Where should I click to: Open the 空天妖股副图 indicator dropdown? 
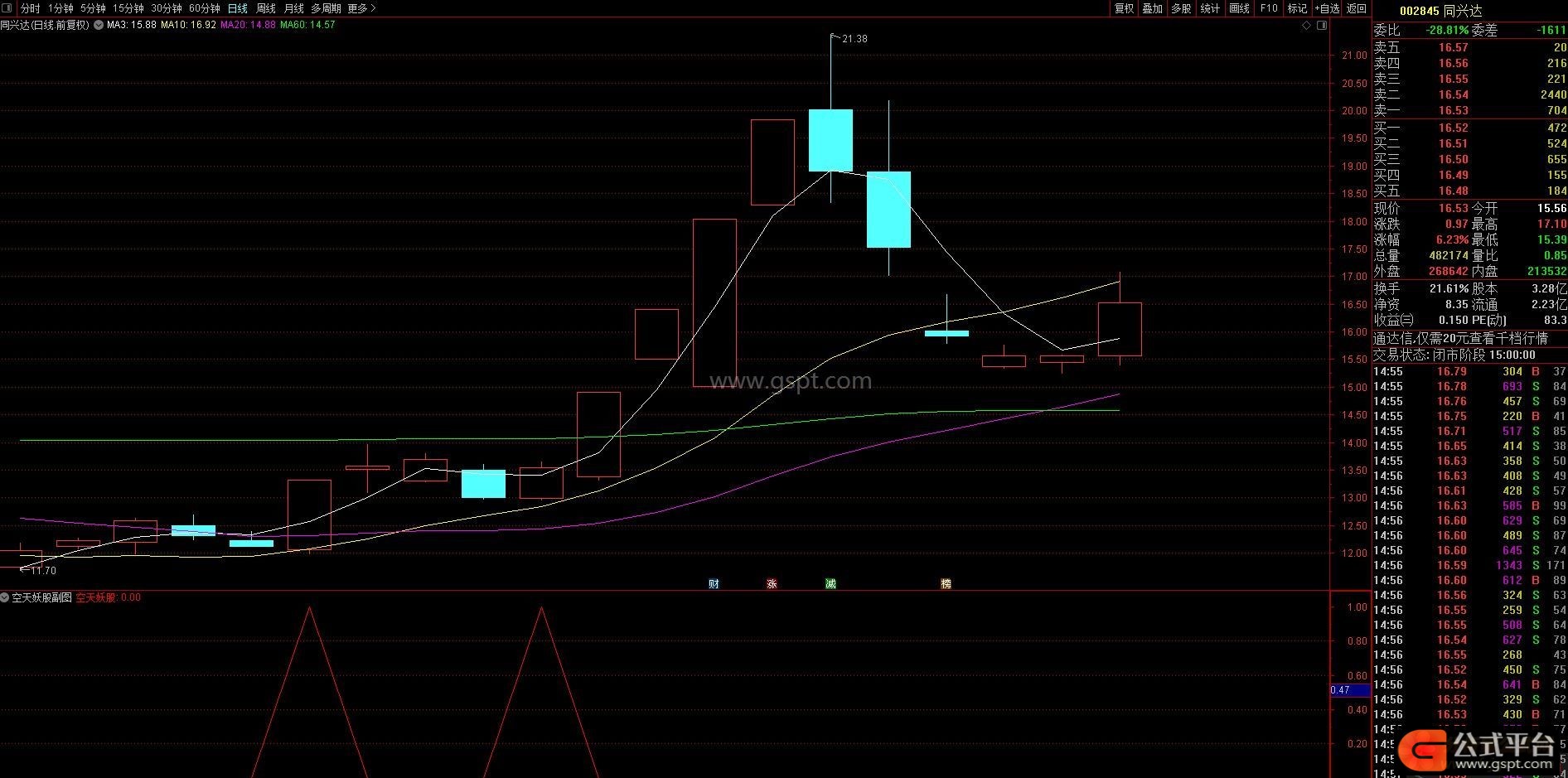point(5,597)
